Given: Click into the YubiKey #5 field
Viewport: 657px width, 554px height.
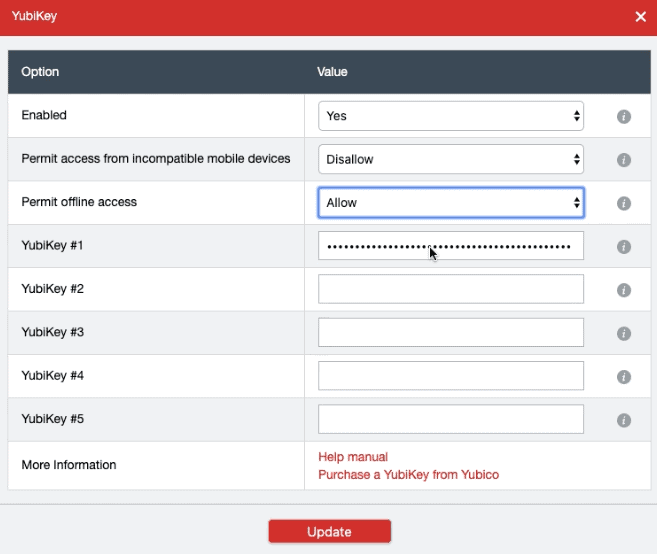Looking at the screenshot, I should pyautogui.click(x=451, y=419).
